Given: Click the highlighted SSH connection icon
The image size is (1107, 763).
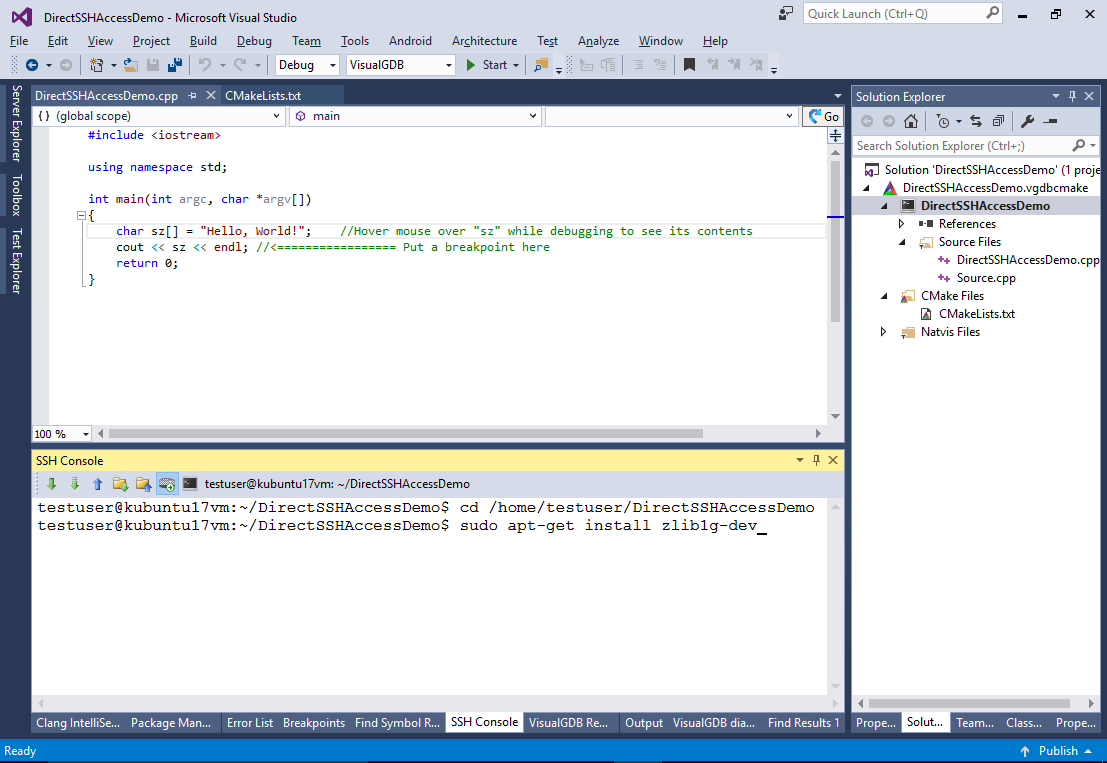Looking at the screenshot, I should point(167,483).
